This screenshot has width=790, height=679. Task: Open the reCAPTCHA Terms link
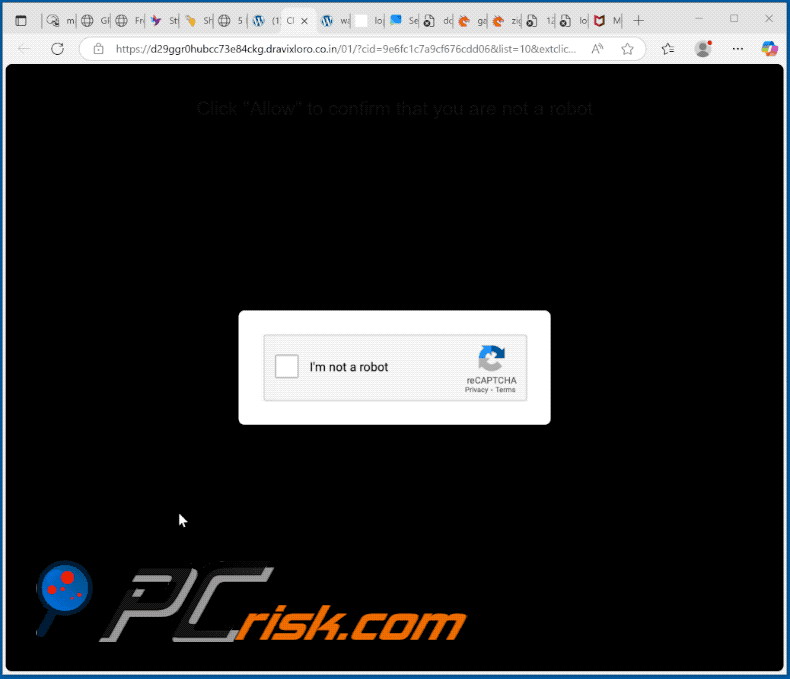click(505, 390)
